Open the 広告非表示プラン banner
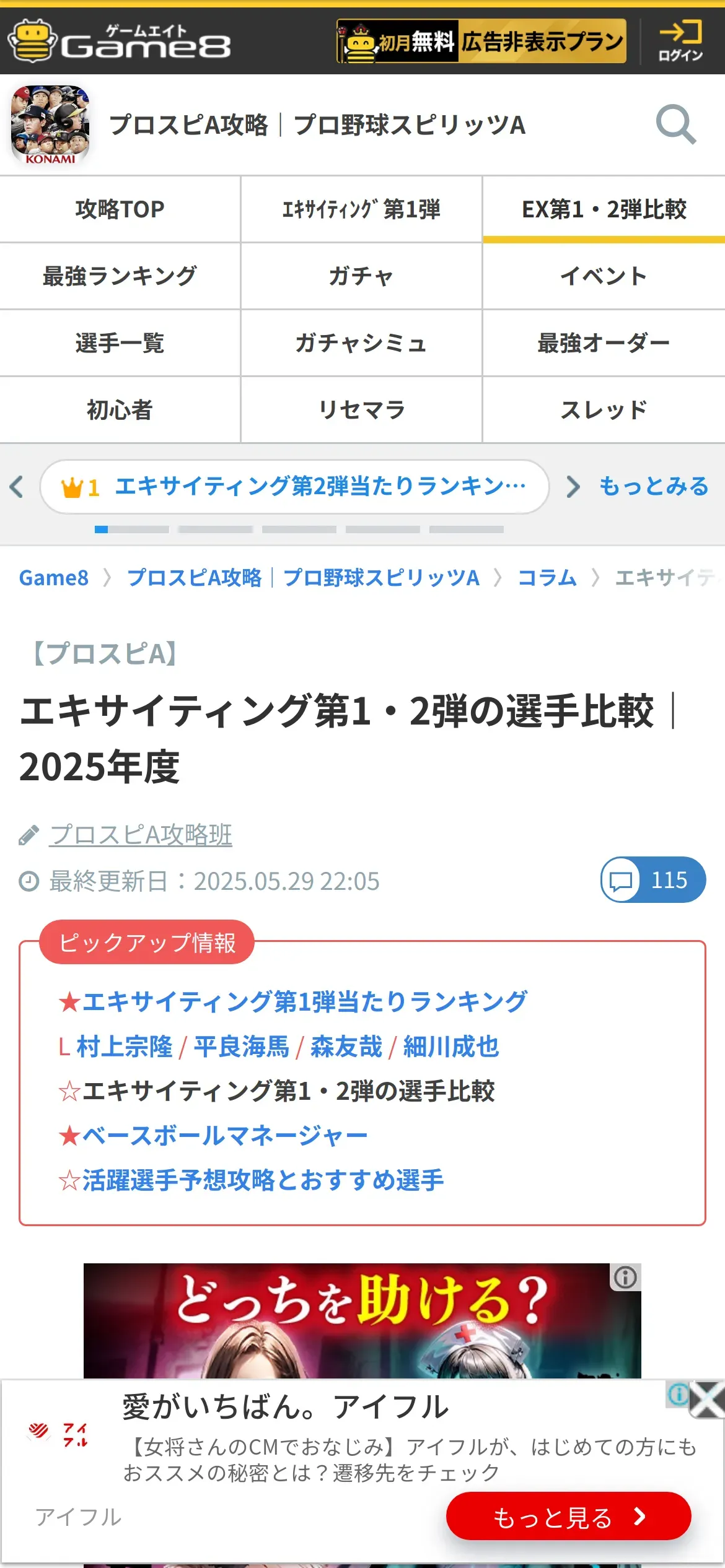 [x=481, y=41]
